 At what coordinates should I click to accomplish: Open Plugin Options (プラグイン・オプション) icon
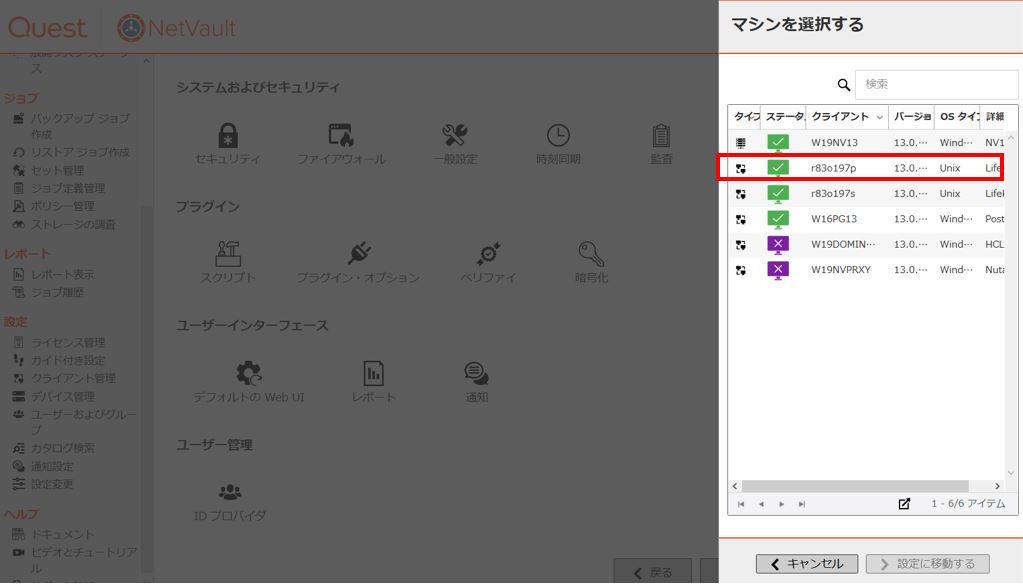(359, 253)
